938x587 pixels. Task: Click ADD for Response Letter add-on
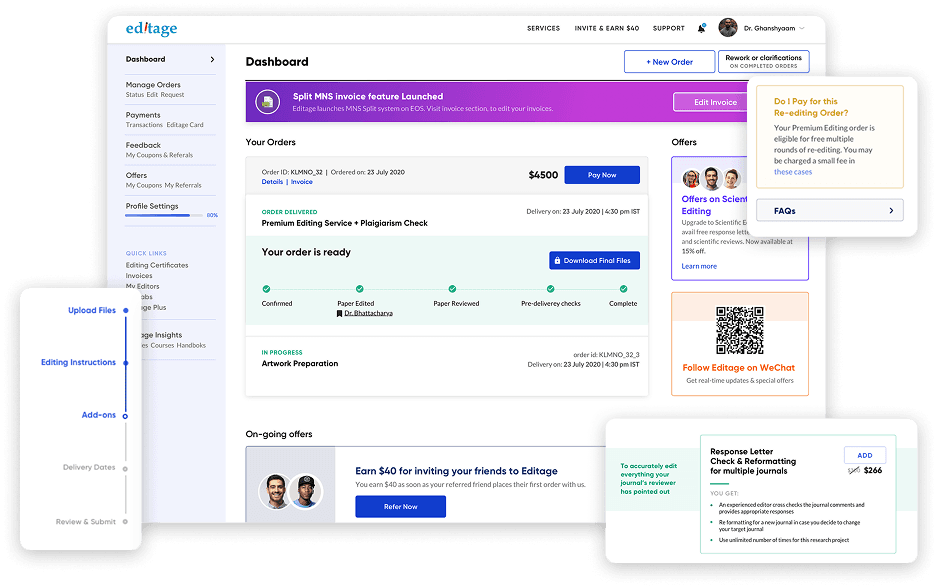[865, 455]
